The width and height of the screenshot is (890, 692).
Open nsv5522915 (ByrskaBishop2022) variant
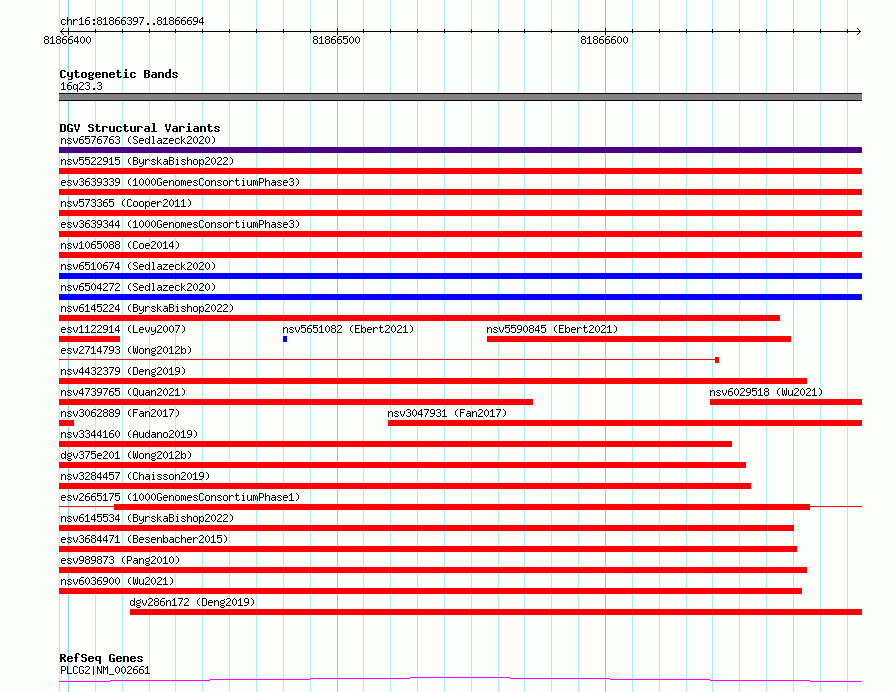click(147, 161)
